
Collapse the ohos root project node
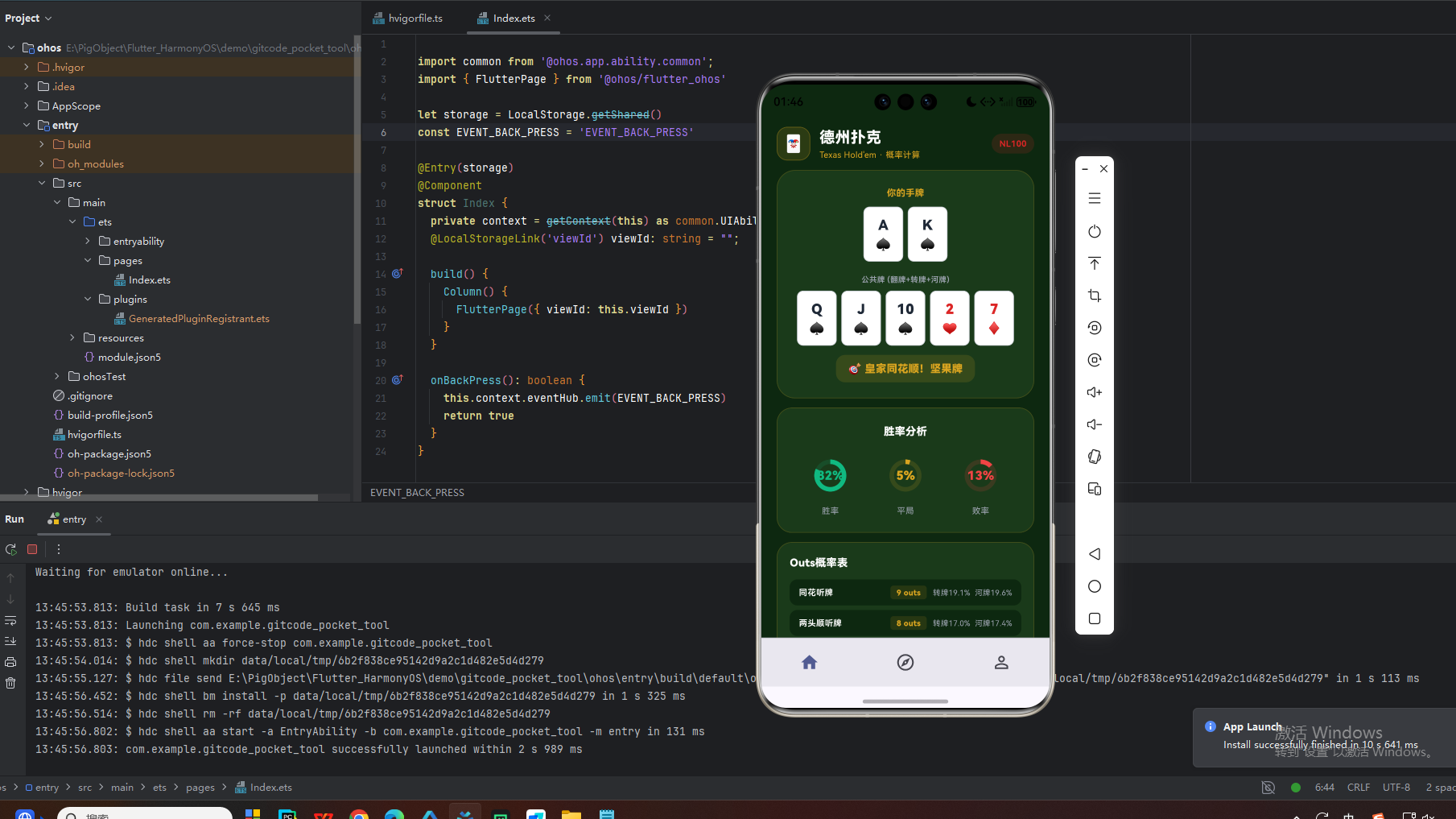pyautogui.click(x=11, y=48)
